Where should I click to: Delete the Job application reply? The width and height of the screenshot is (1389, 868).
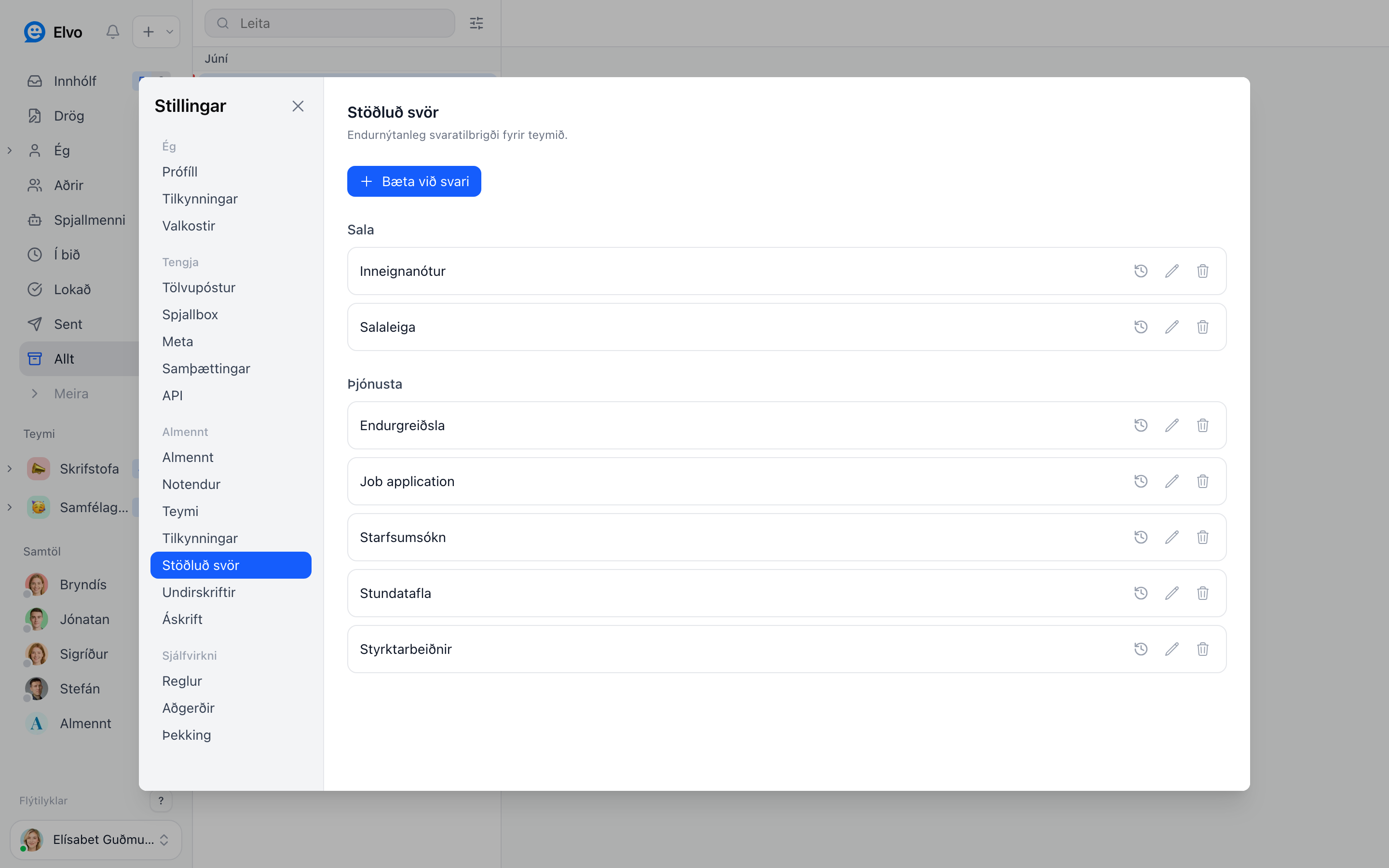click(1202, 481)
